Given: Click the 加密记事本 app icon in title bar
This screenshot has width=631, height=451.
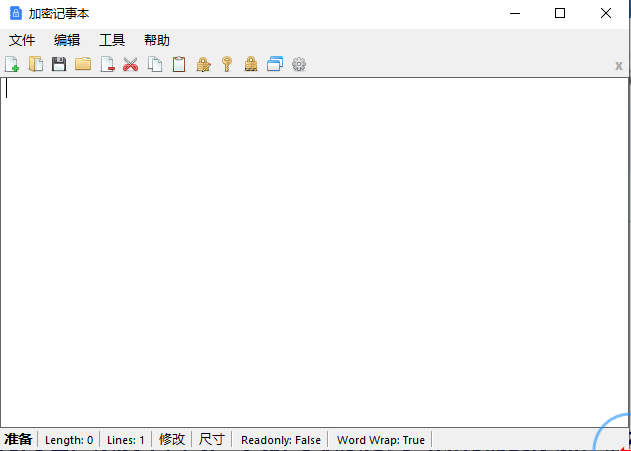Looking at the screenshot, I should click(x=16, y=13).
